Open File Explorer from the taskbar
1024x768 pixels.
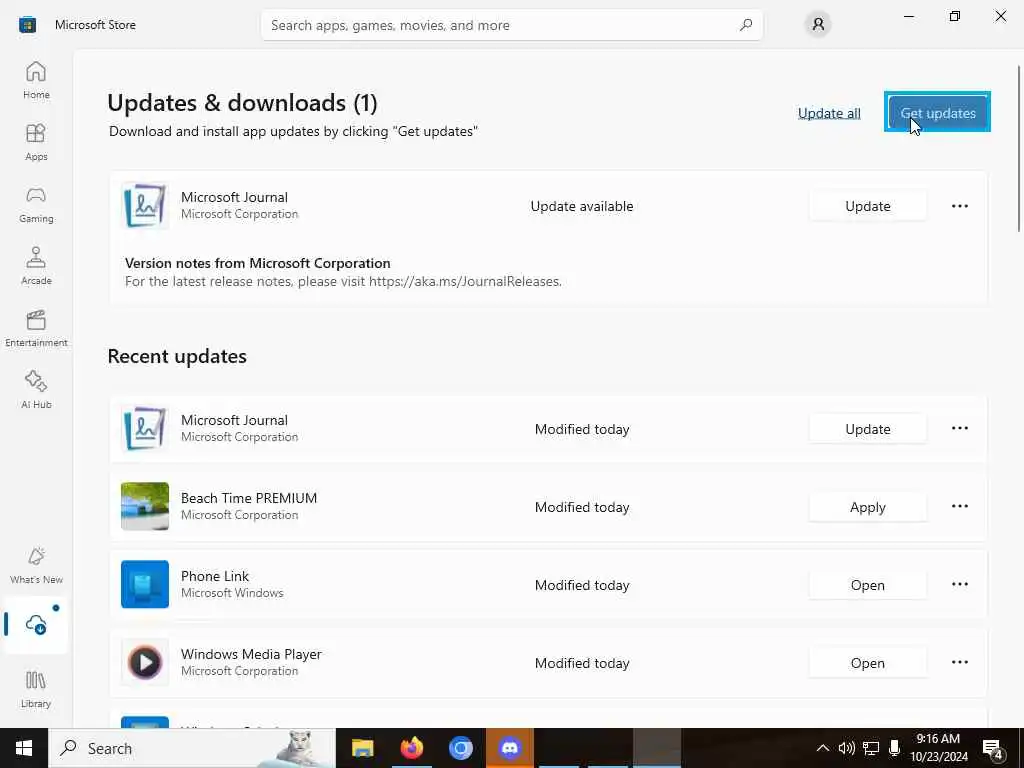(362, 748)
